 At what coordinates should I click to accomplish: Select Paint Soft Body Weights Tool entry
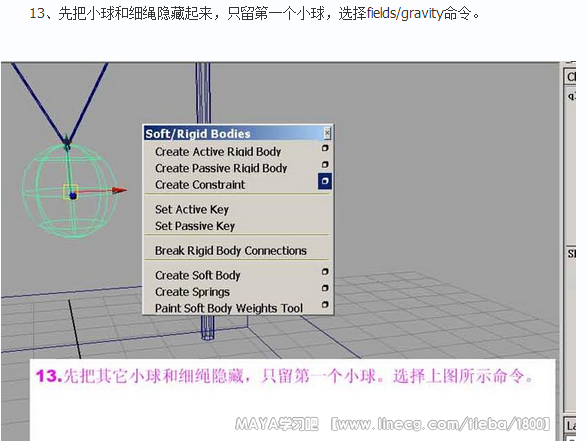click(229, 308)
